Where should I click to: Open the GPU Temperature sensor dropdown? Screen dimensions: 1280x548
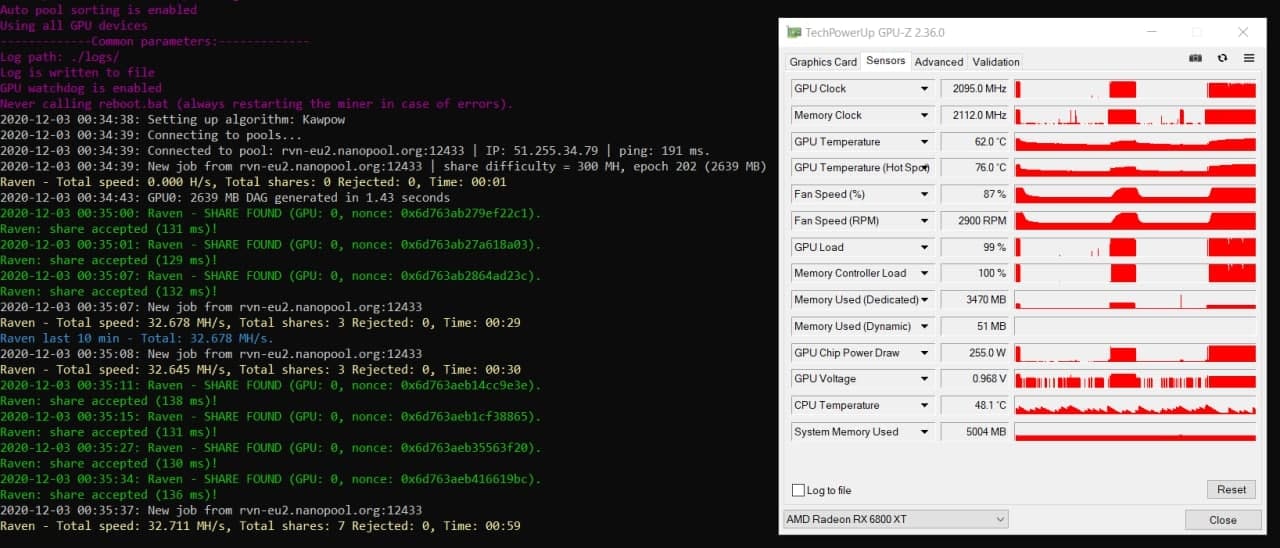[x=925, y=142]
